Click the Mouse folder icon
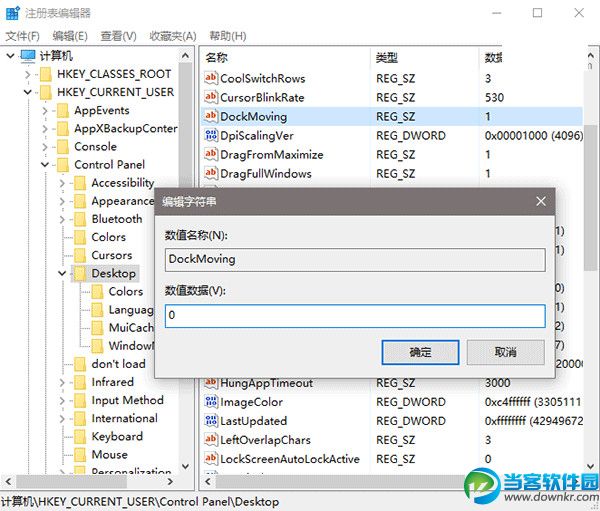 pyautogui.click(x=80, y=455)
